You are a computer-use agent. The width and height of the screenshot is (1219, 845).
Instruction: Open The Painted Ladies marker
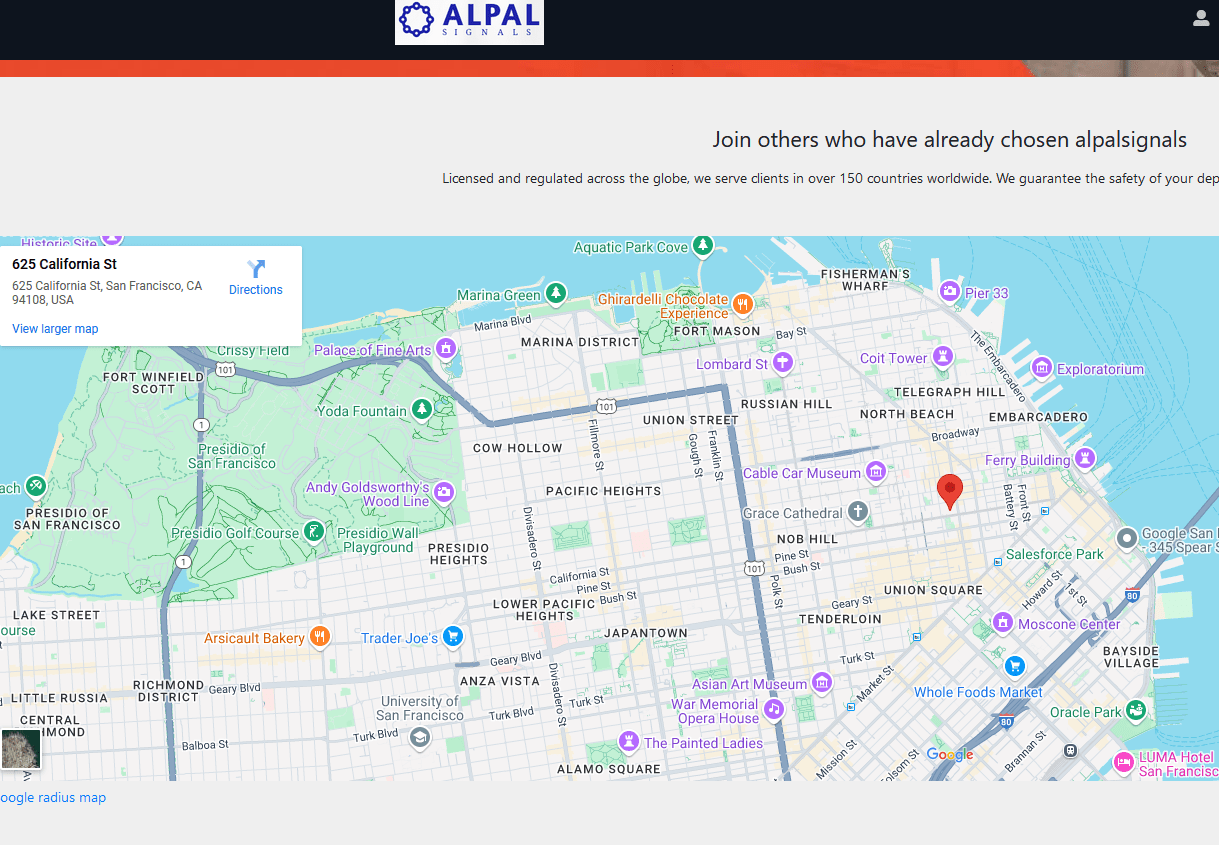click(x=628, y=742)
